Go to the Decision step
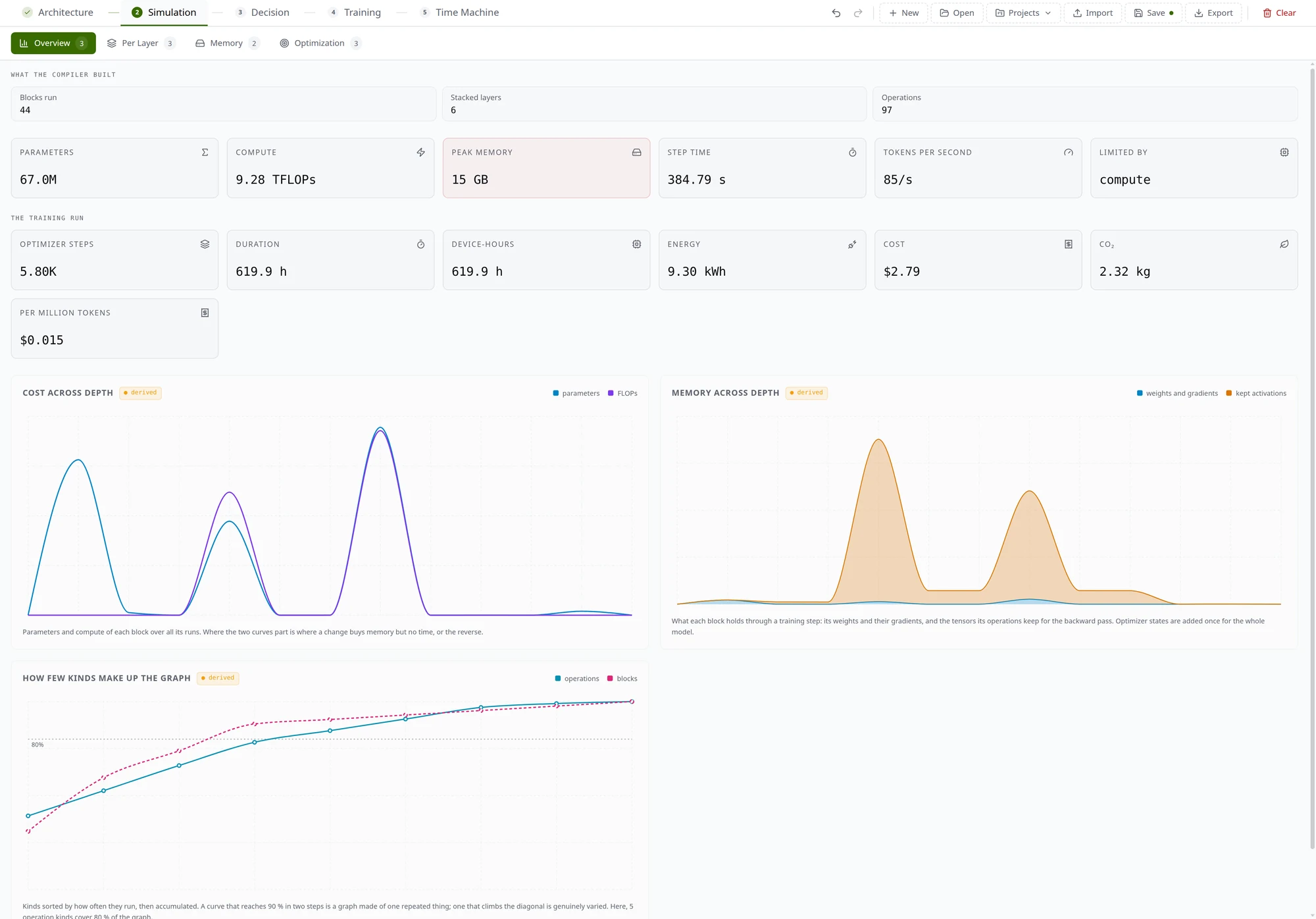 pos(263,13)
